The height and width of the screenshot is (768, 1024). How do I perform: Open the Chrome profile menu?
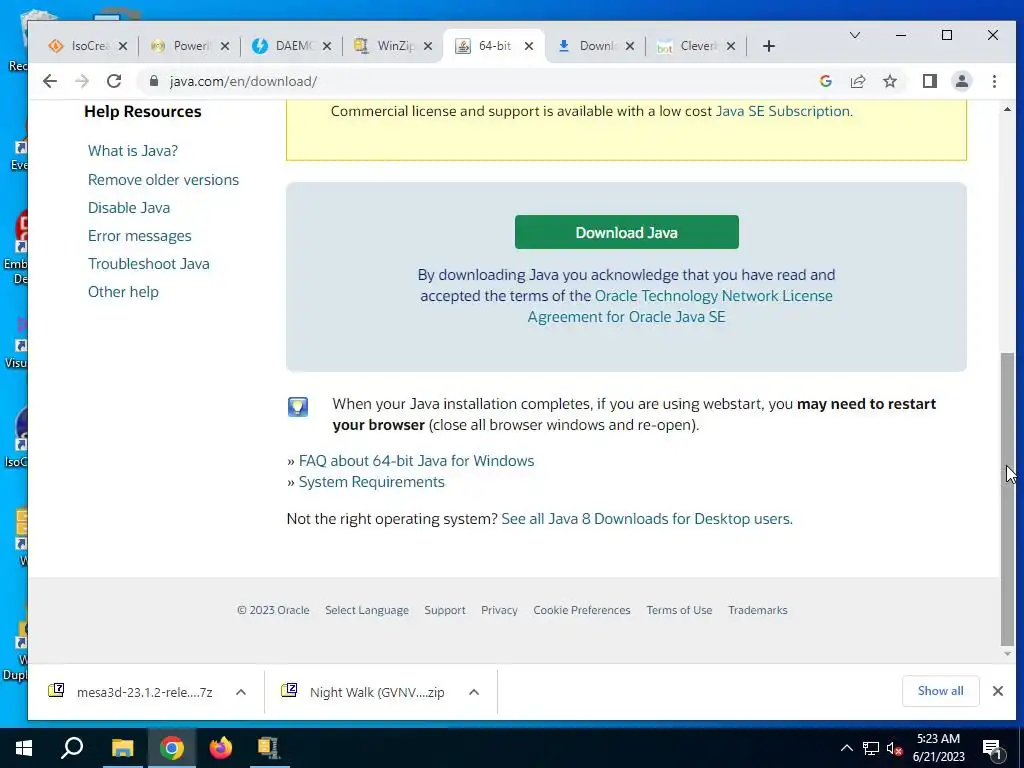click(962, 81)
